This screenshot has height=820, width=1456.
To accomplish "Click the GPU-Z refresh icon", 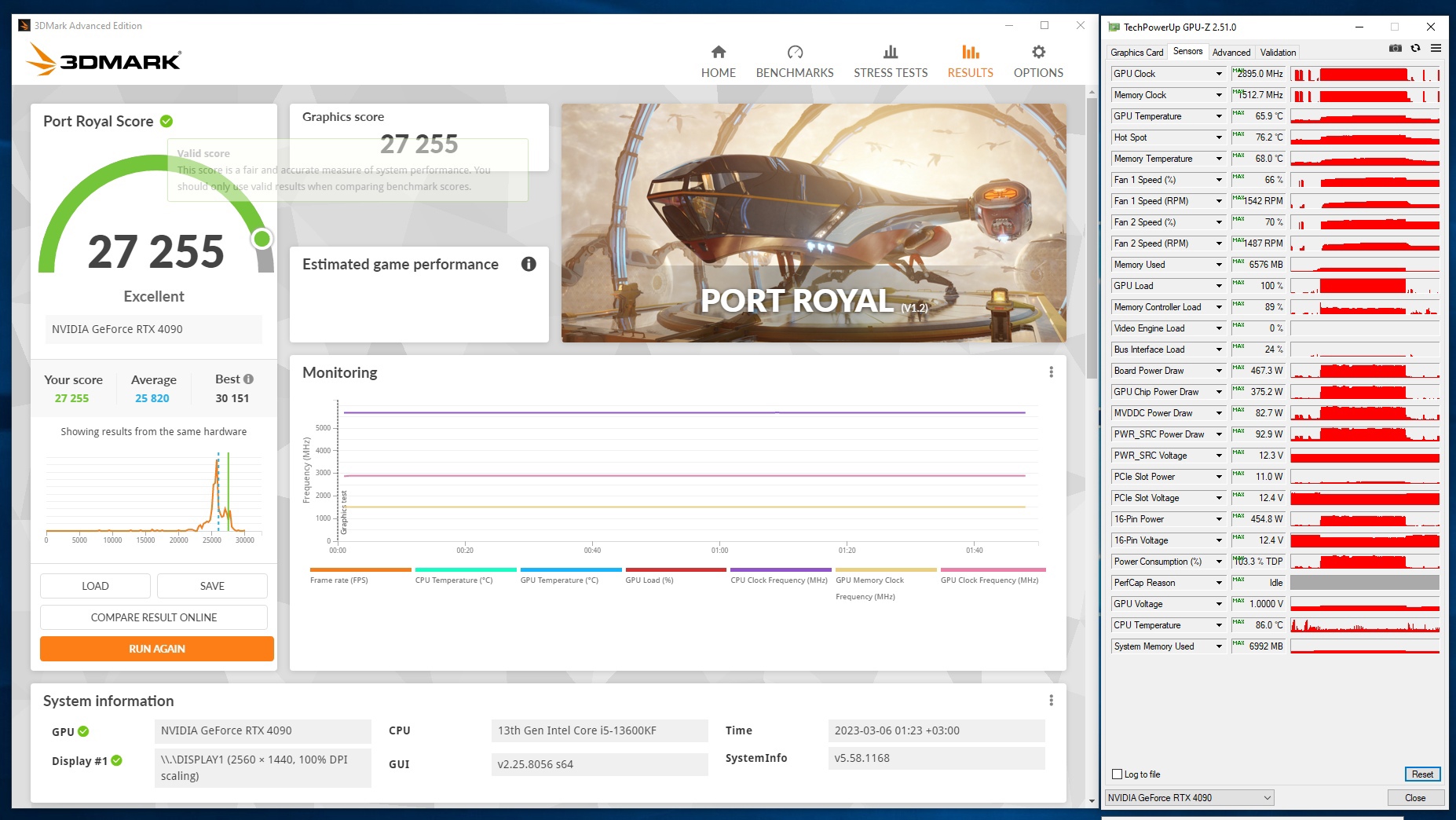I will pyautogui.click(x=1415, y=49).
